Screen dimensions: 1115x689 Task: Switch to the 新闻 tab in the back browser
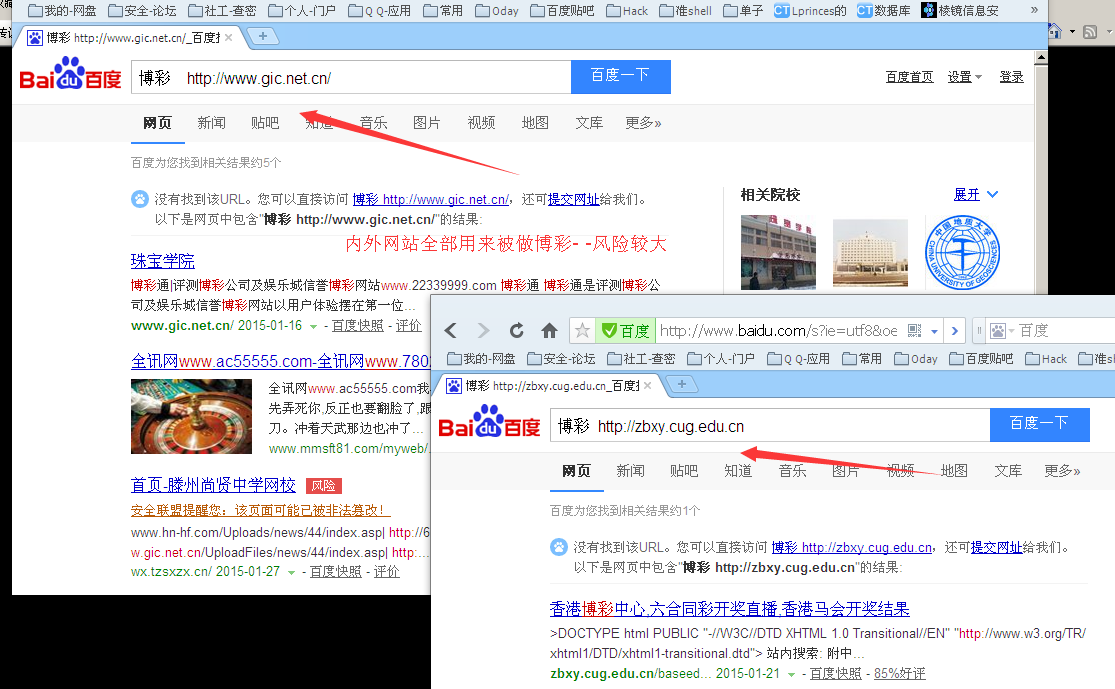(x=211, y=123)
